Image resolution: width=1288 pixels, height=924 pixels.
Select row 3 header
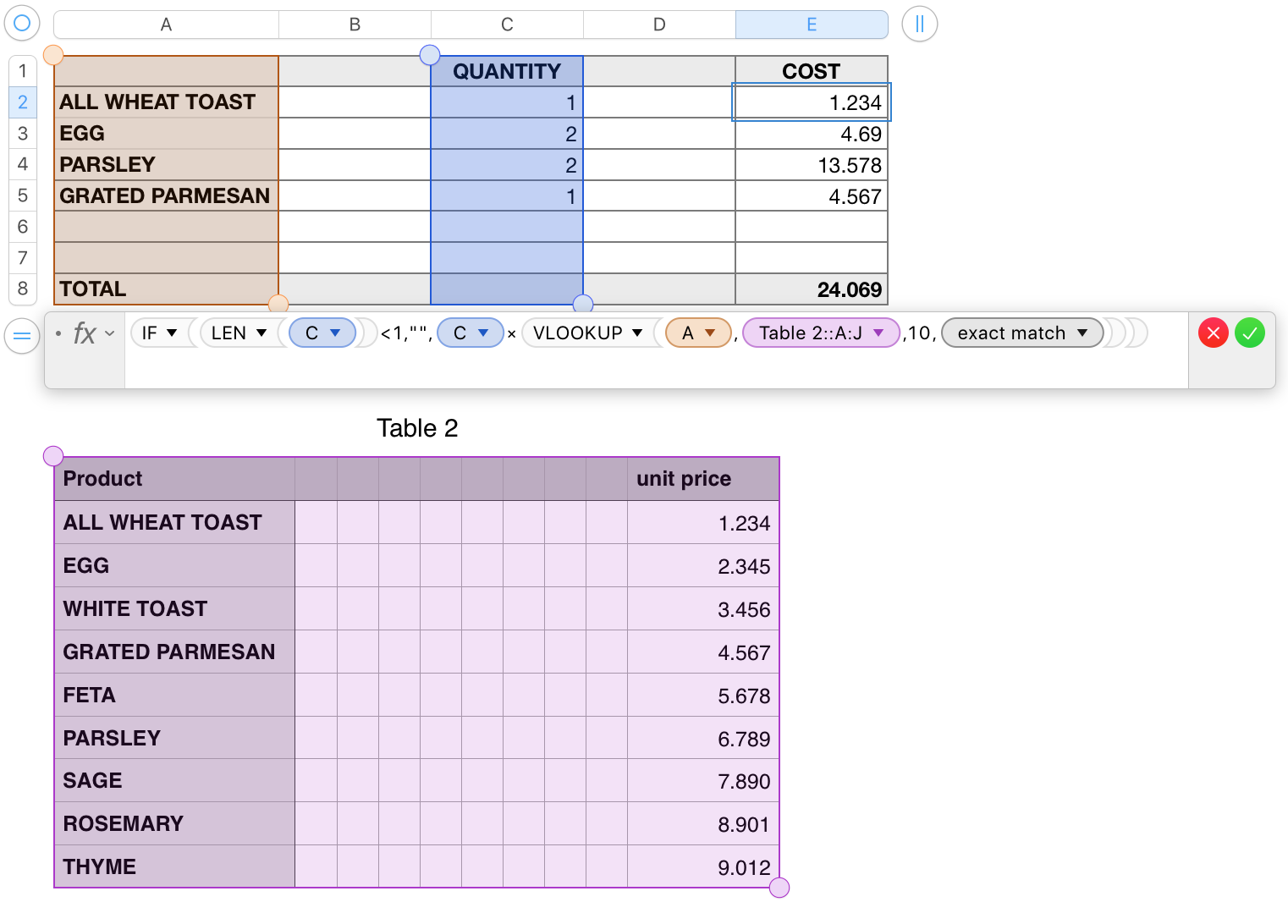click(x=23, y=134)
